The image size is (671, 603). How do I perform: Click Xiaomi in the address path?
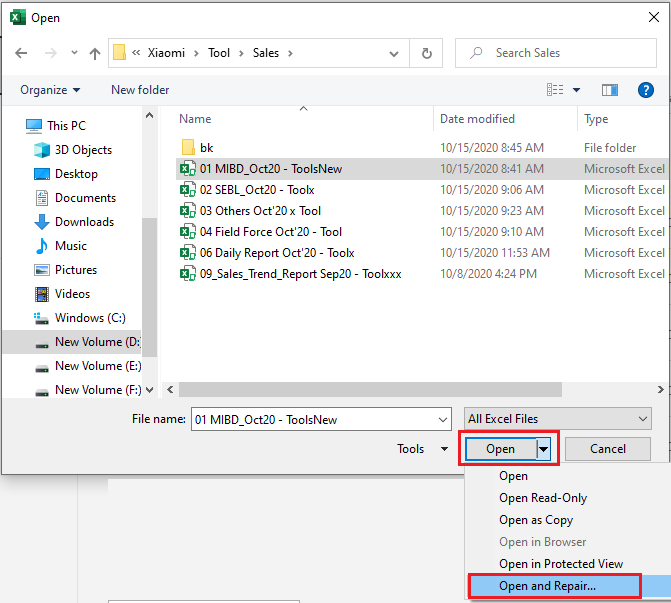[166, 53]
